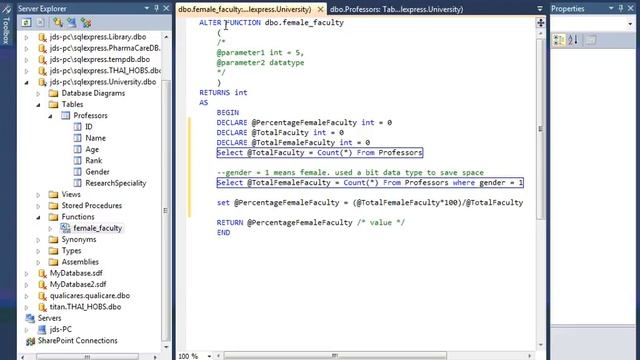Collapse the Professors table node

pyautogui.click(x=50, y=116)
